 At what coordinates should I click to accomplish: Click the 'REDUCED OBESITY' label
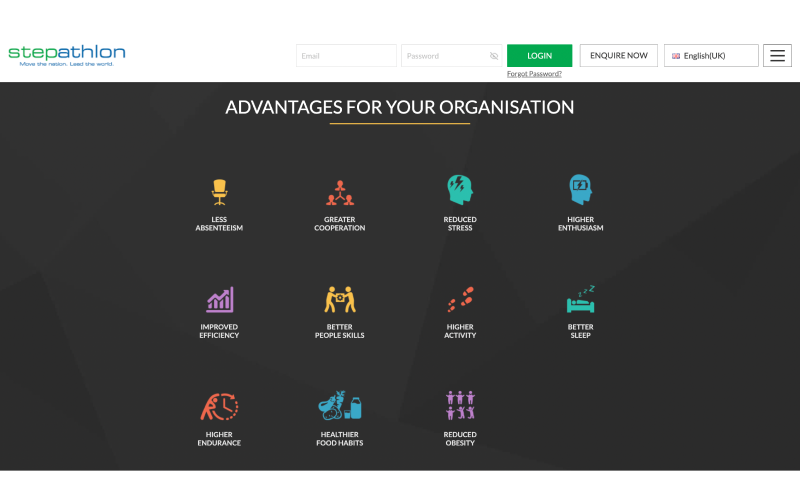460,439
